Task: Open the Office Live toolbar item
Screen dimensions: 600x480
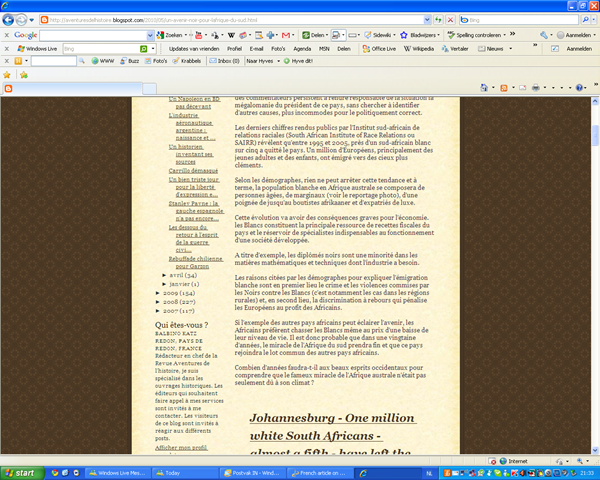Action: (380, 49)
